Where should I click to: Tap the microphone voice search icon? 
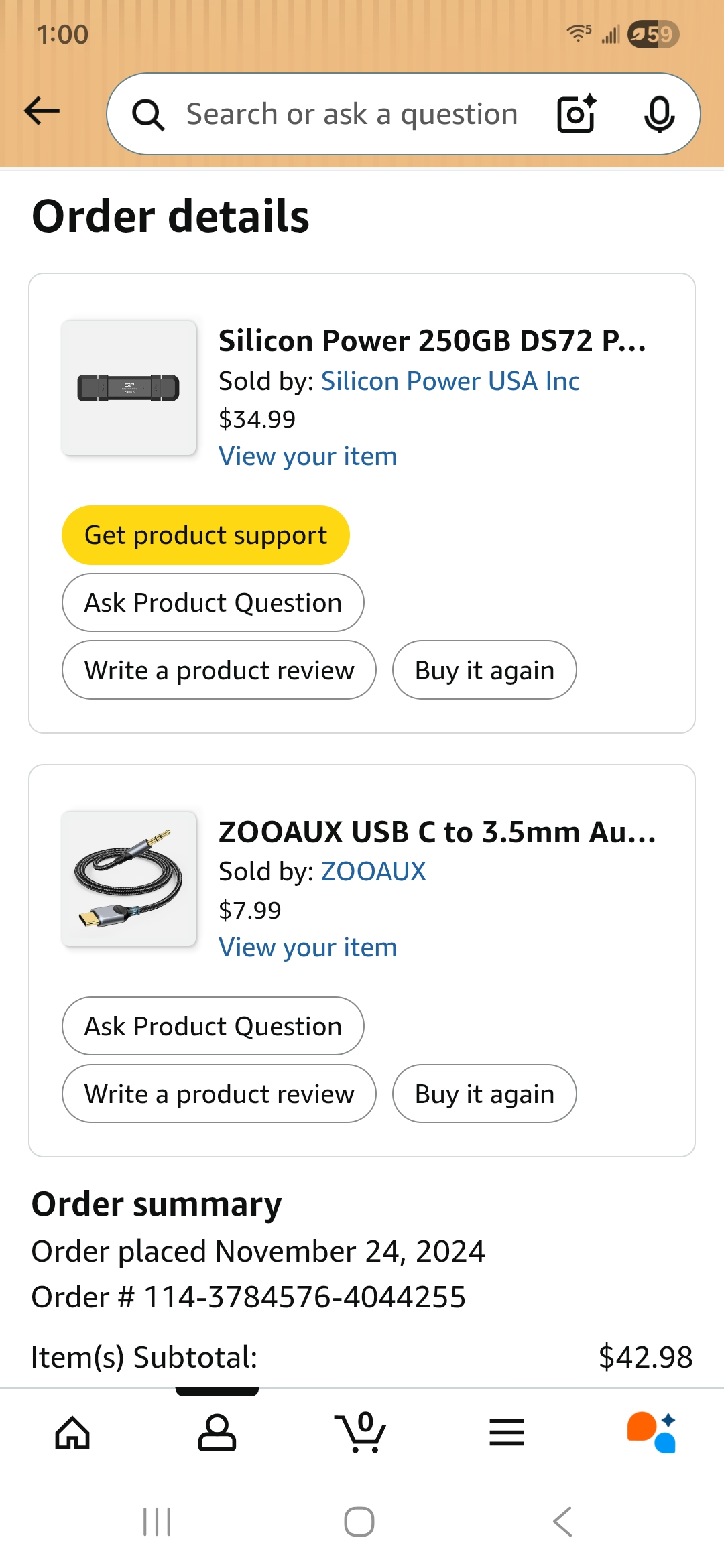click(x=659, y=114)
